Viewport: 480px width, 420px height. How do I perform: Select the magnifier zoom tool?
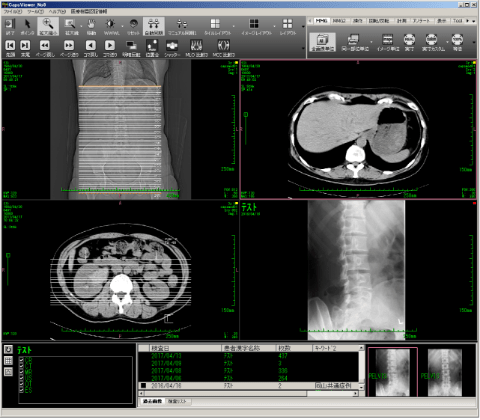pos(48,27)
